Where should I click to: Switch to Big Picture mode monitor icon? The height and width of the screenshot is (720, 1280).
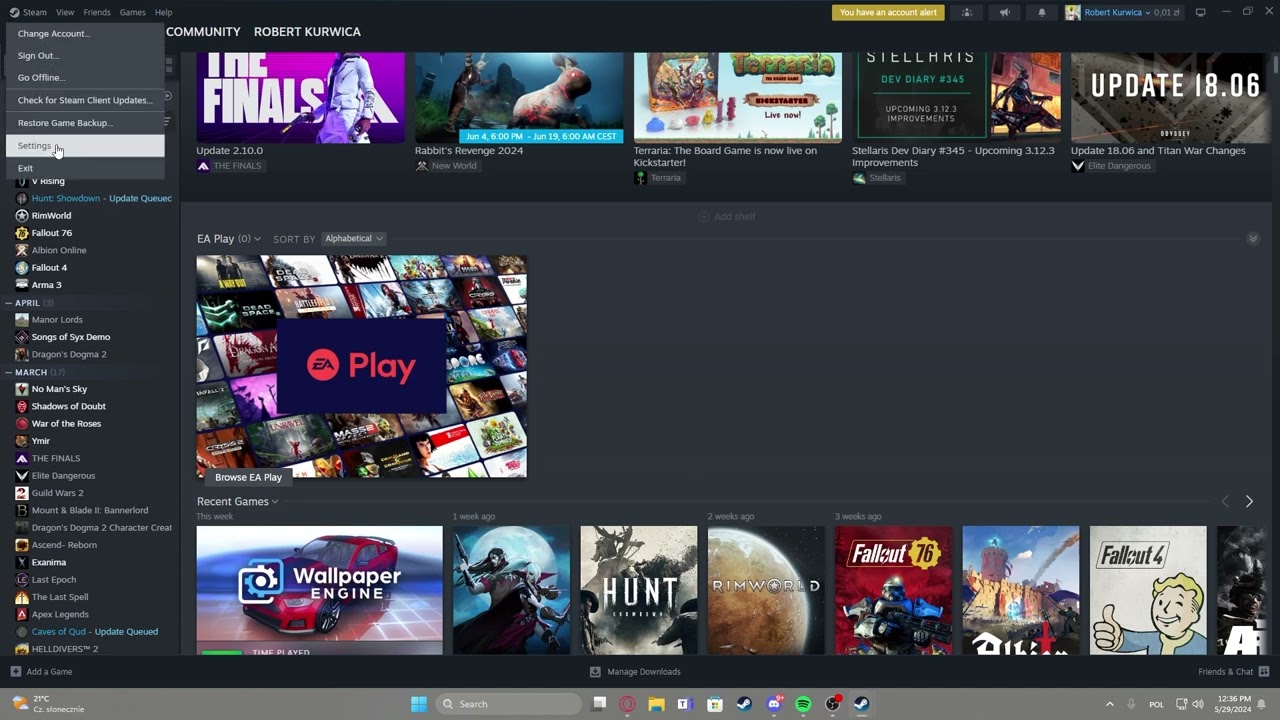(1200, 12)
